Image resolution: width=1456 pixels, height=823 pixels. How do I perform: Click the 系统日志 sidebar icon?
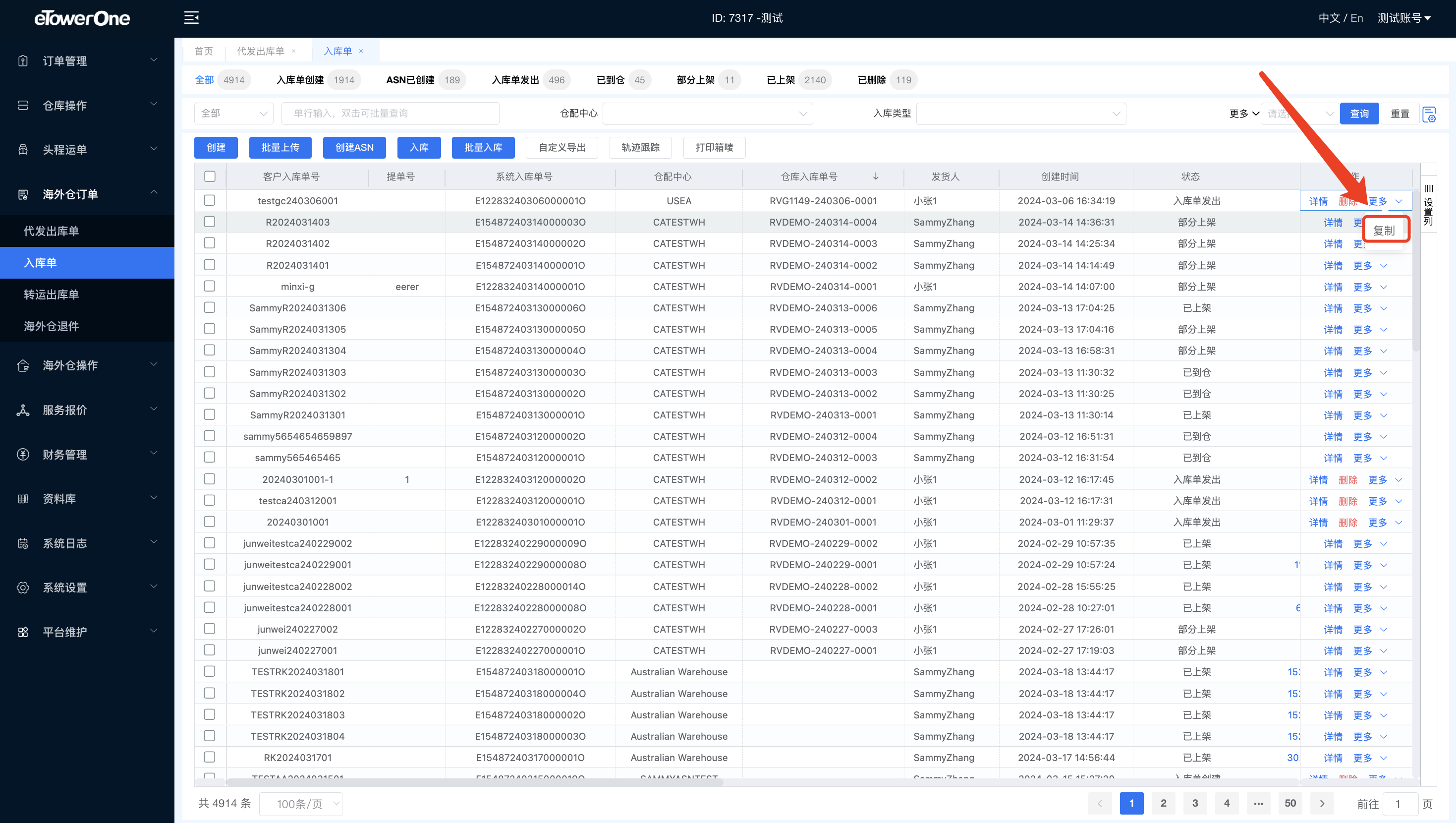pyautogui.click(x=23, y=543)
